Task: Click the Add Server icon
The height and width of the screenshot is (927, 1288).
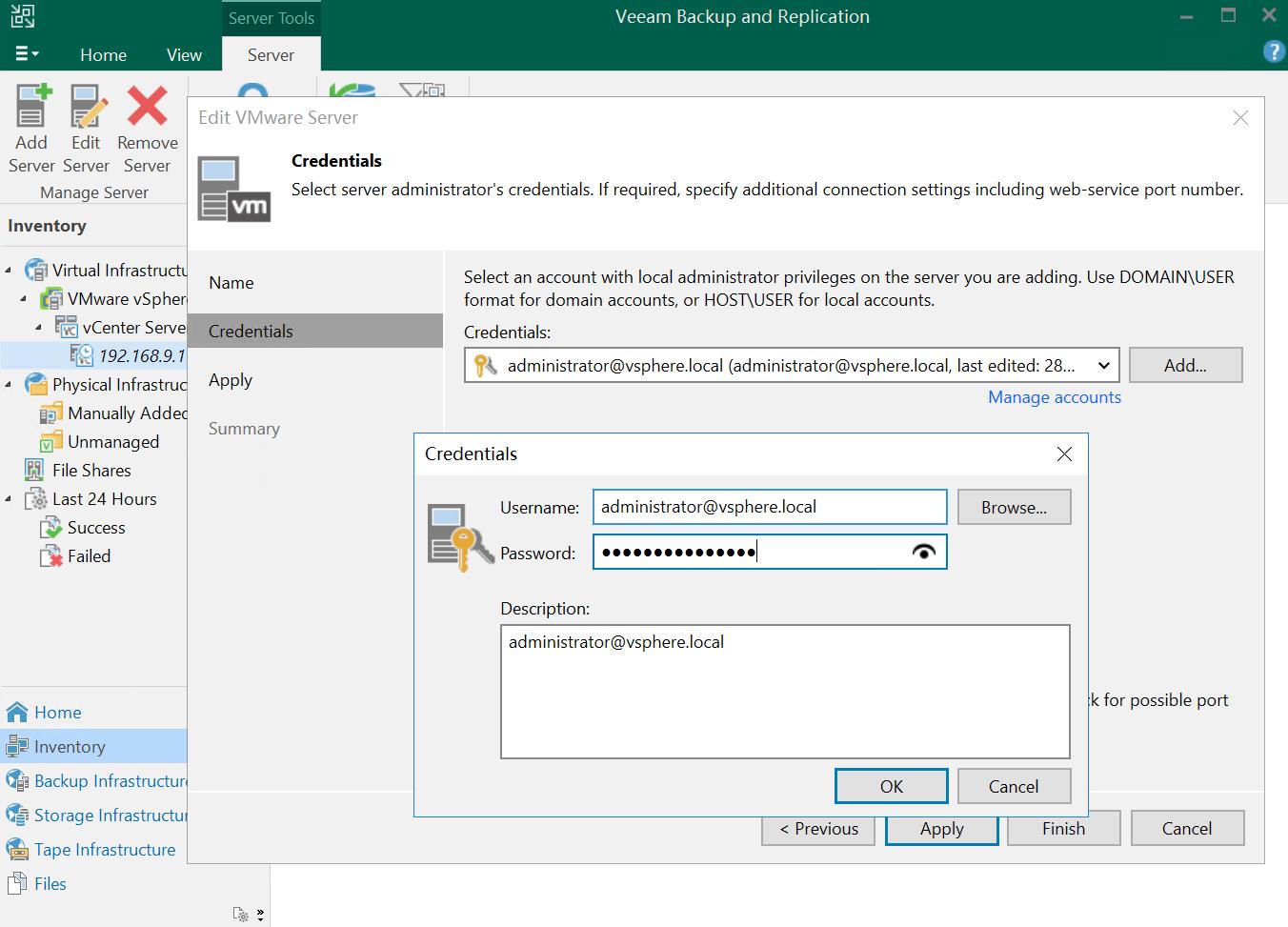Action: tap(31, 107)
